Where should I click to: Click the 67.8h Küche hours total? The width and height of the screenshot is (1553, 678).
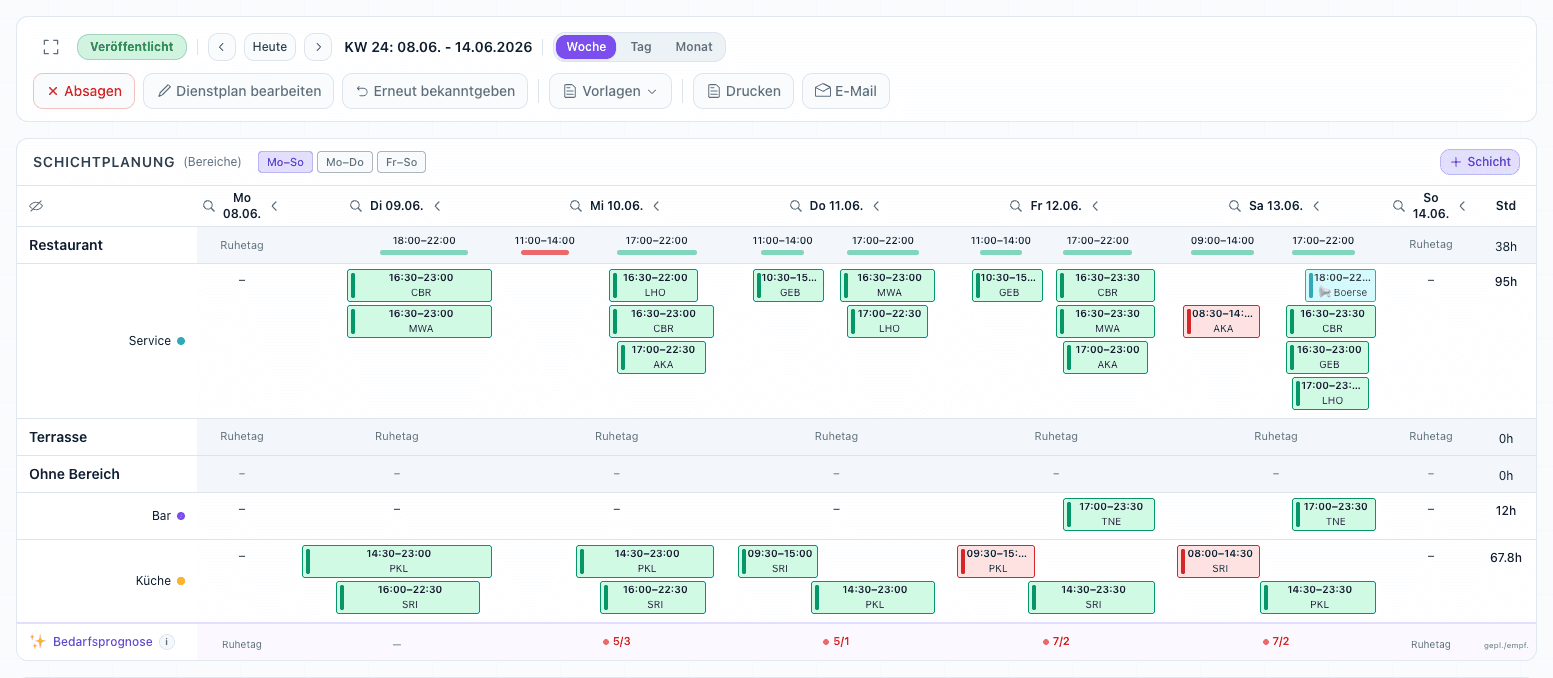[1505, 558]
